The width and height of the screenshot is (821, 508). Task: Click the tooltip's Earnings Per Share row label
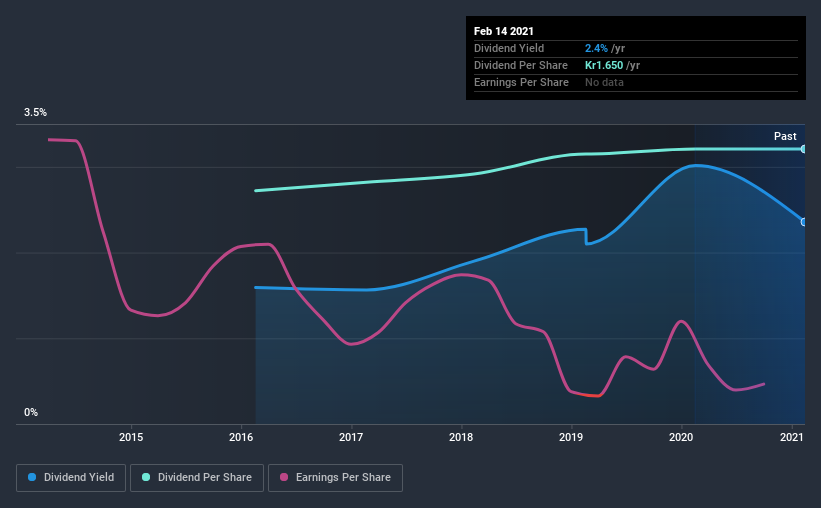click(521, 82)
